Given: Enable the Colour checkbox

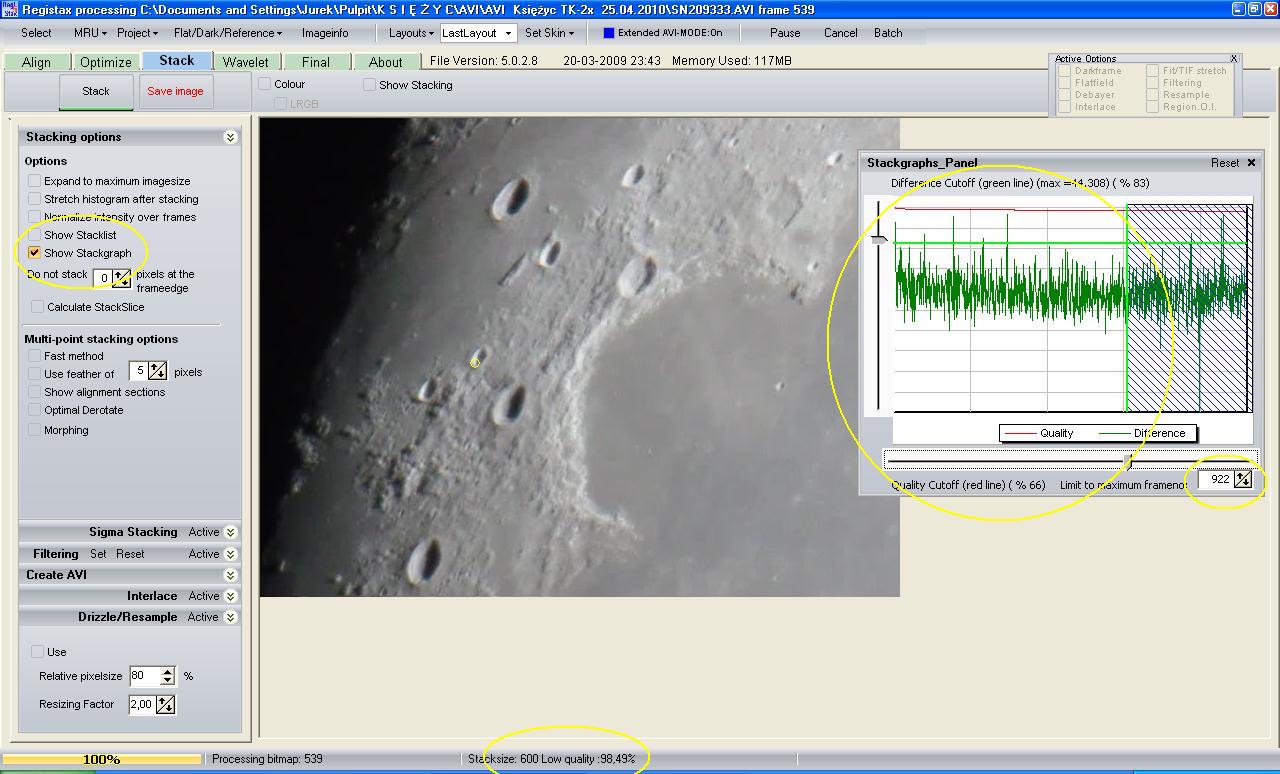Looking at the screenshot, I should [265, 84].
